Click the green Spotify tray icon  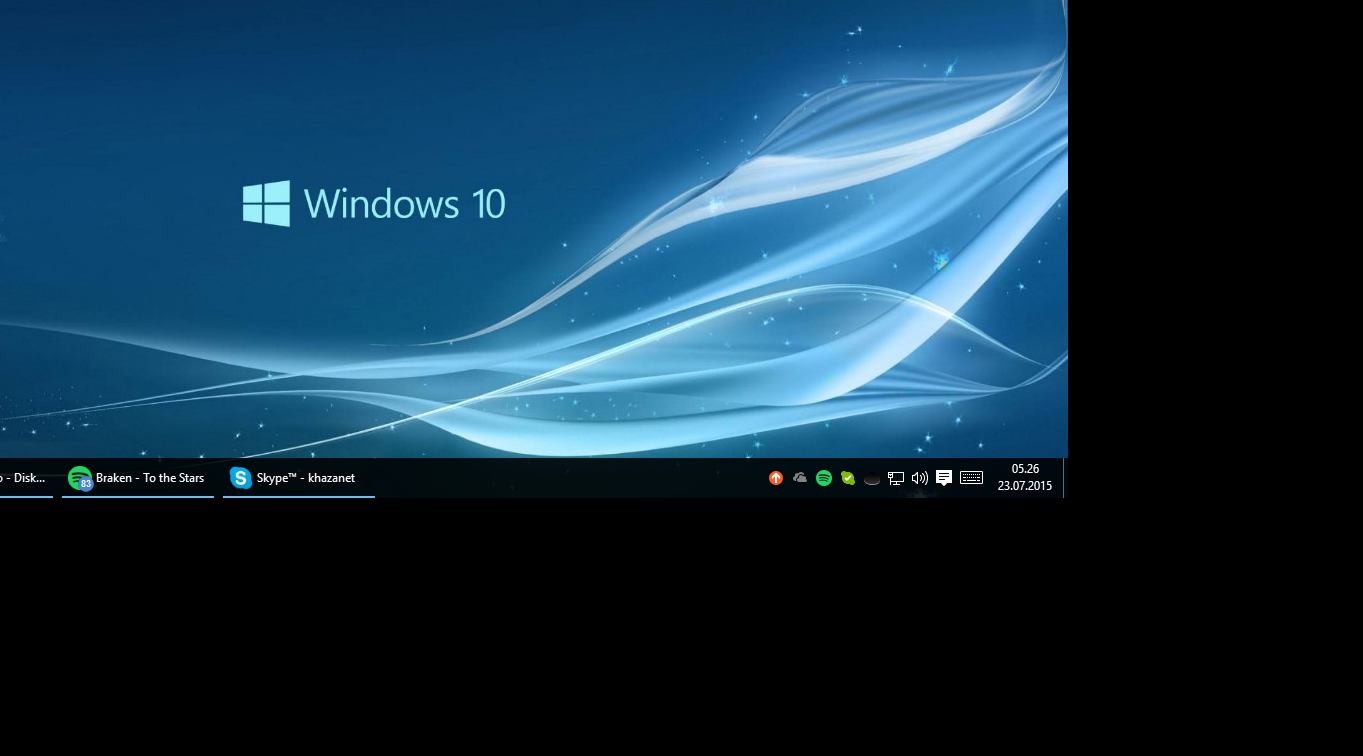pos(824,478)
